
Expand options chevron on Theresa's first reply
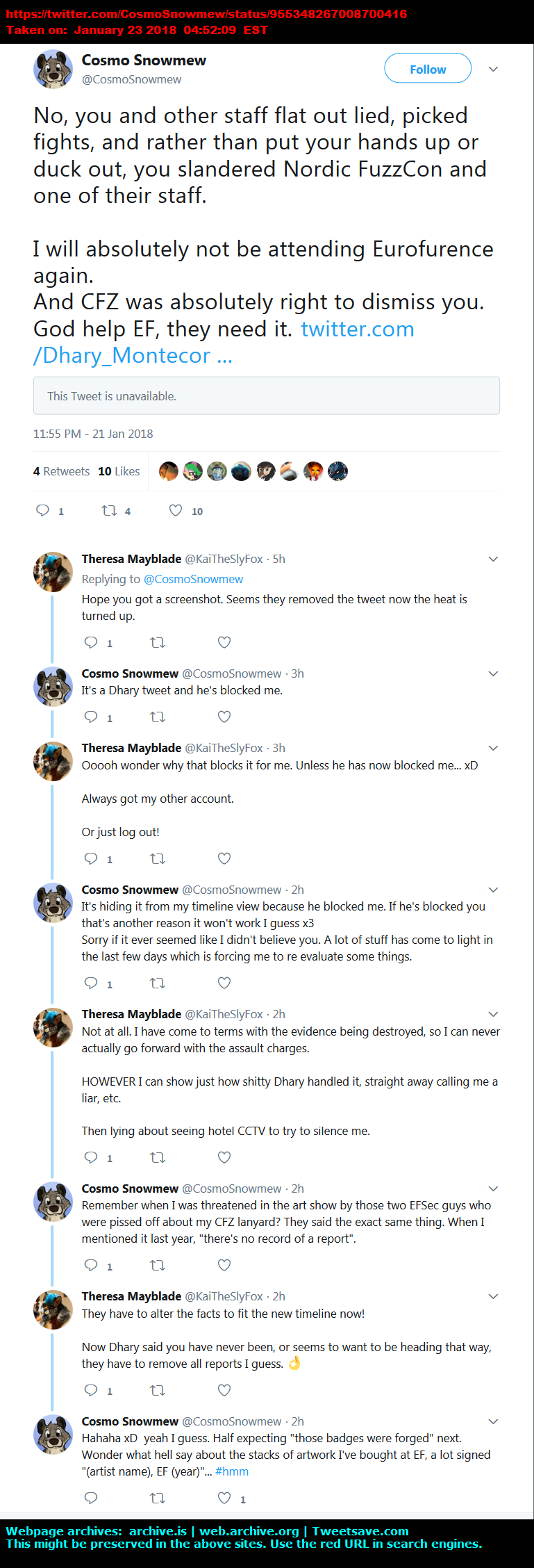pos(493,559)
